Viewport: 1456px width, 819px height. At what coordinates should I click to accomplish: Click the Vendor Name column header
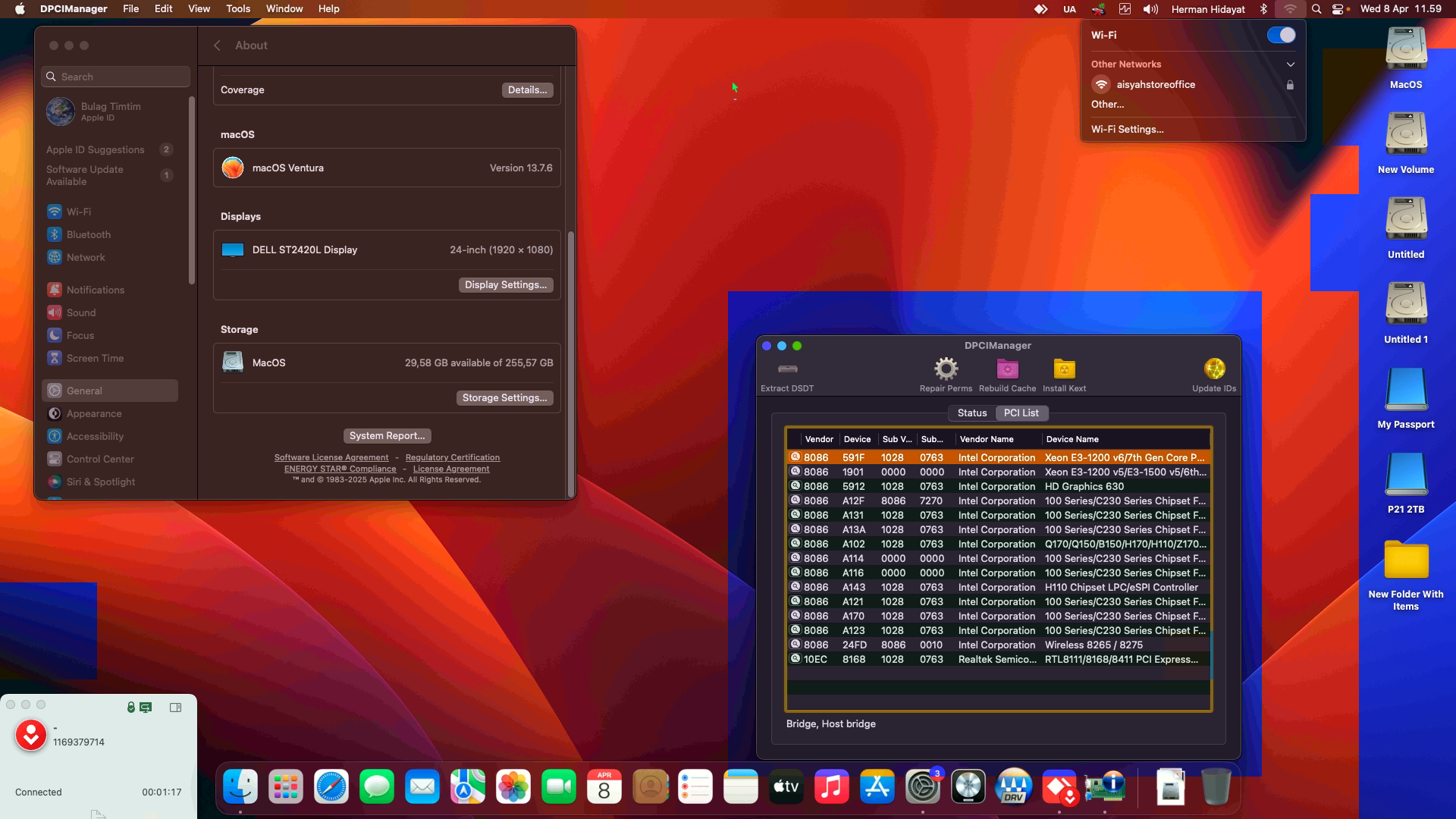pyautogui.click(x=997, y=439)
